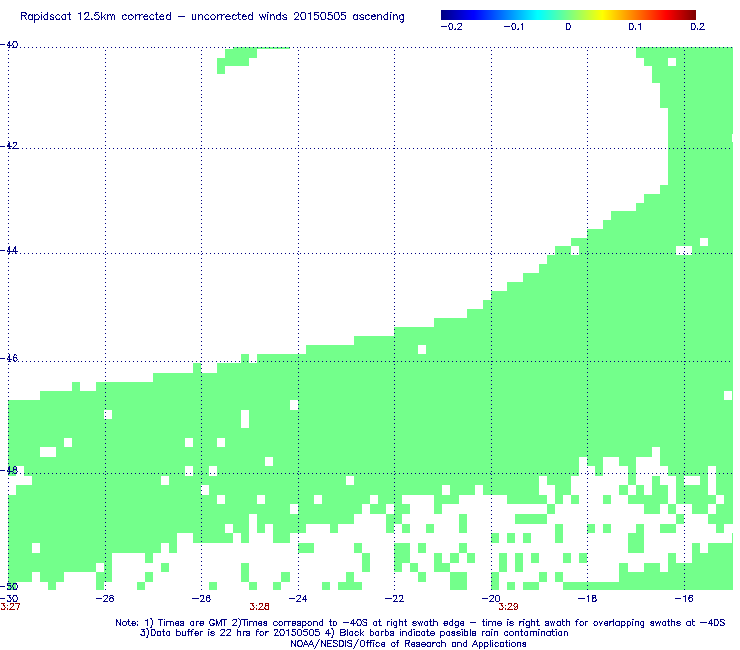Click the wind difference color scale bar
Image resolution: width=740 pixels, height=650 pixels.
tap(568, 15)
